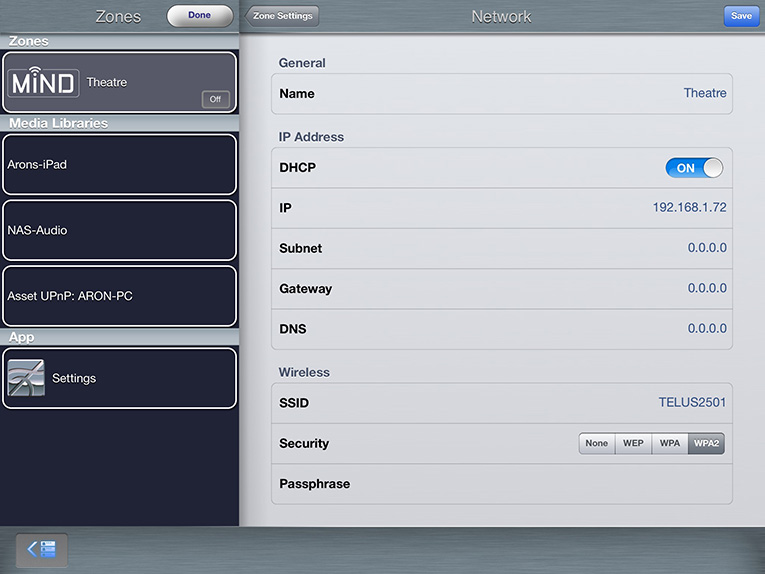
Task: Choose WPA security option
Action: coord(669,444)
